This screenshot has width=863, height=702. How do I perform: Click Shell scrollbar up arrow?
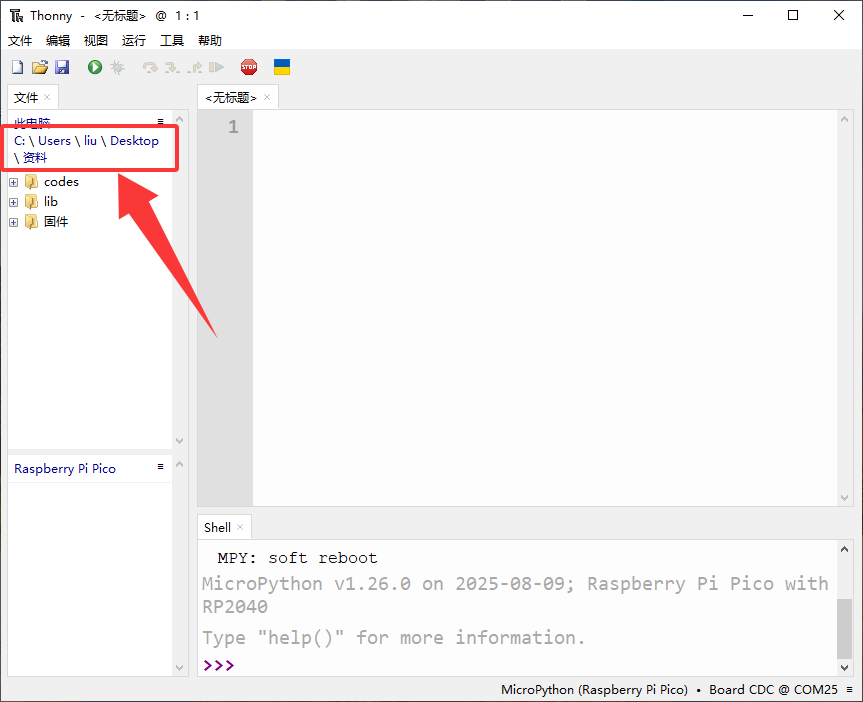(x=844, y=549)
